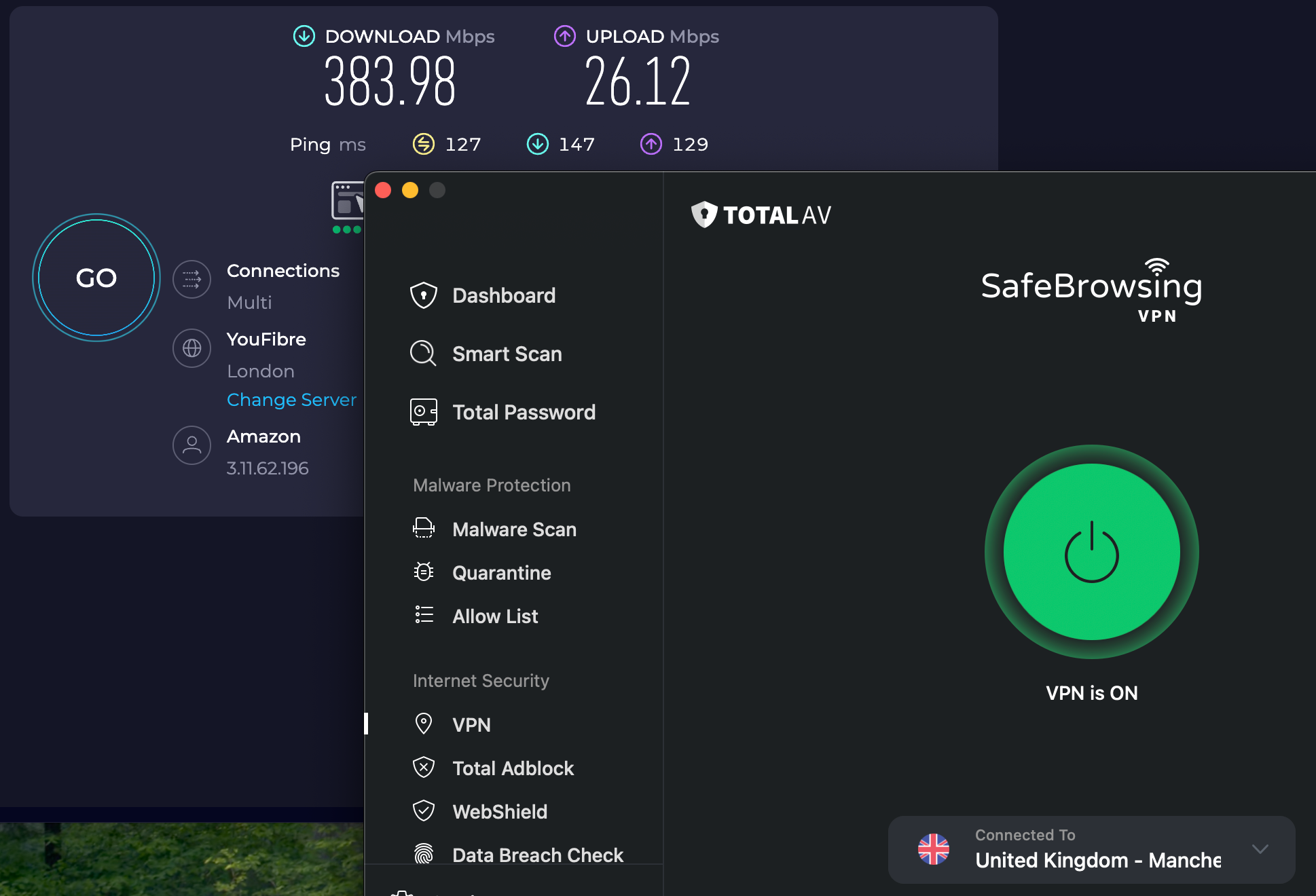The image size is (1316, 896).
Task: Click the Amazon ISP name in Speedtest
Action: (263, 436)
